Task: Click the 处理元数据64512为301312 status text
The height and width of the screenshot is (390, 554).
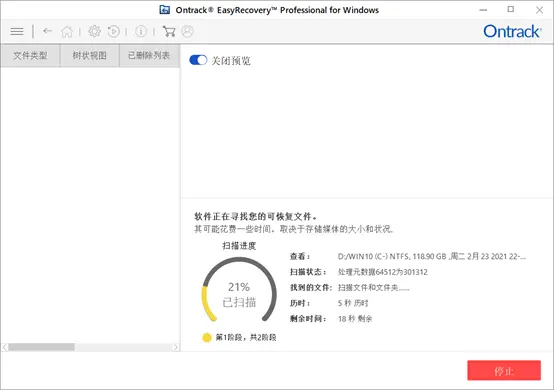Action: point(383,272)
